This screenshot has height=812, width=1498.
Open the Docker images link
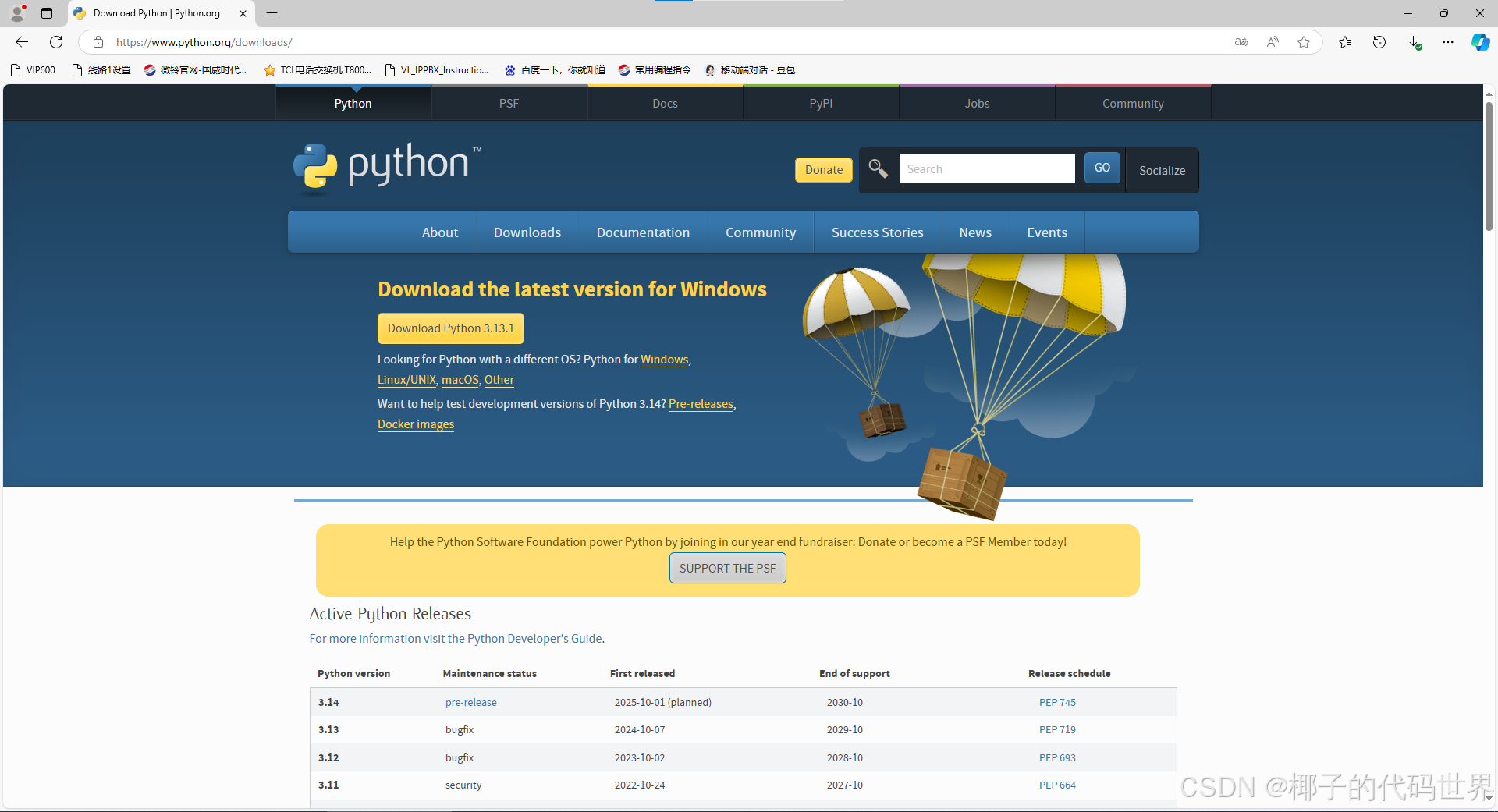point(416,424)
